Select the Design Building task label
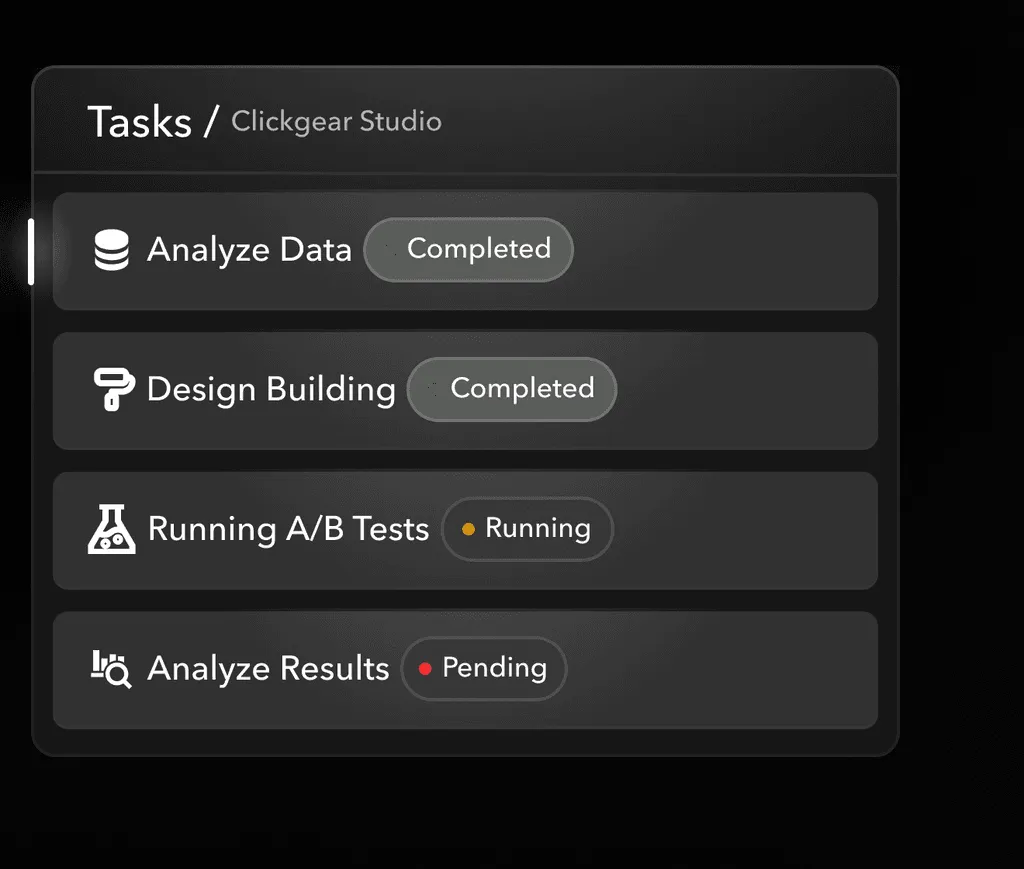This screenshot has width=1024, height=869. (x=271, y=389)
